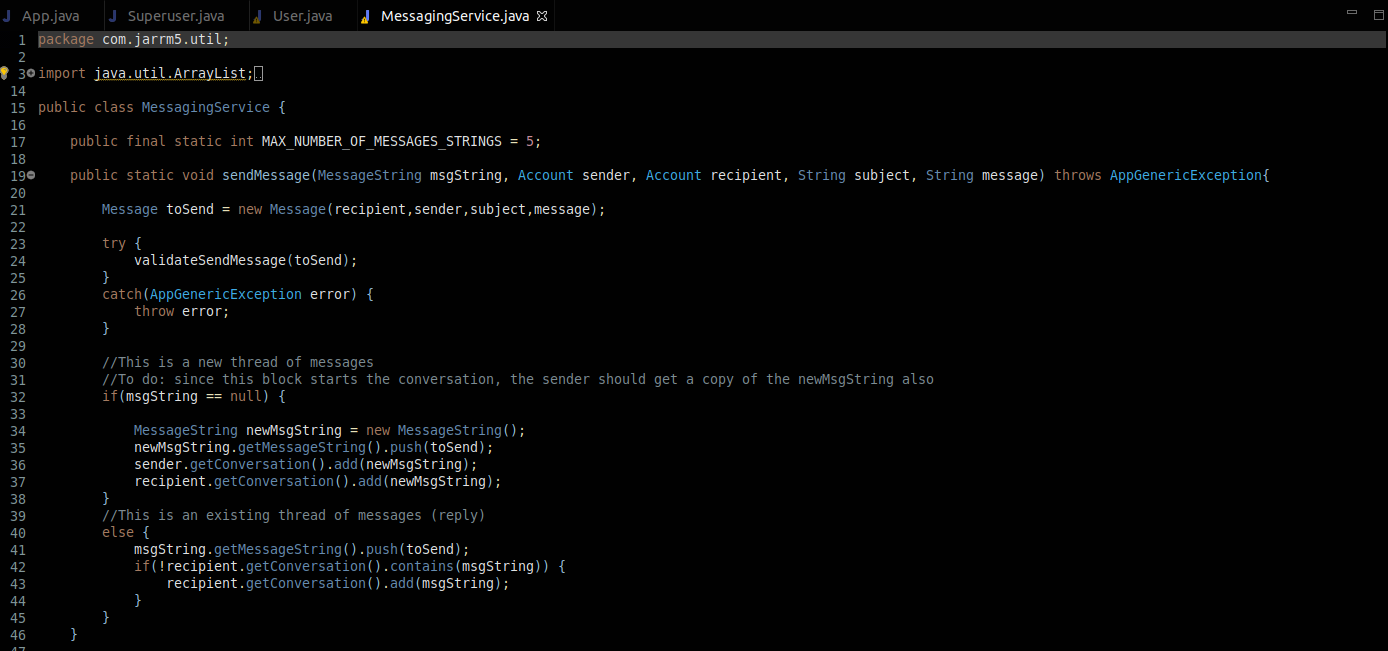Viewport: 1388px width, 651px height.
Task: Click the warning Java icon on User.java tab
Action: coord(258,17)
